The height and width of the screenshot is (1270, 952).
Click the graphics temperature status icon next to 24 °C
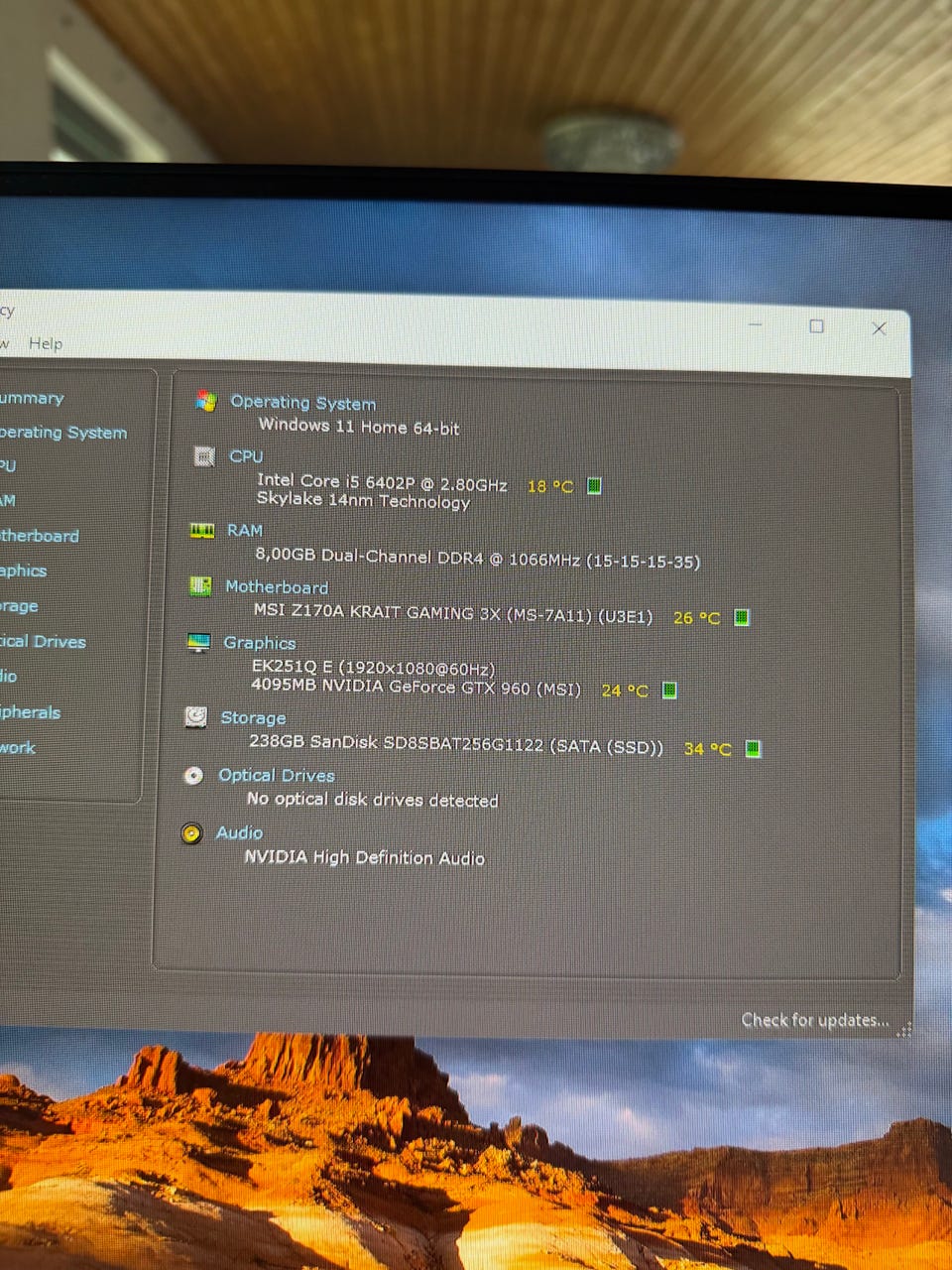tap(669, 690)
